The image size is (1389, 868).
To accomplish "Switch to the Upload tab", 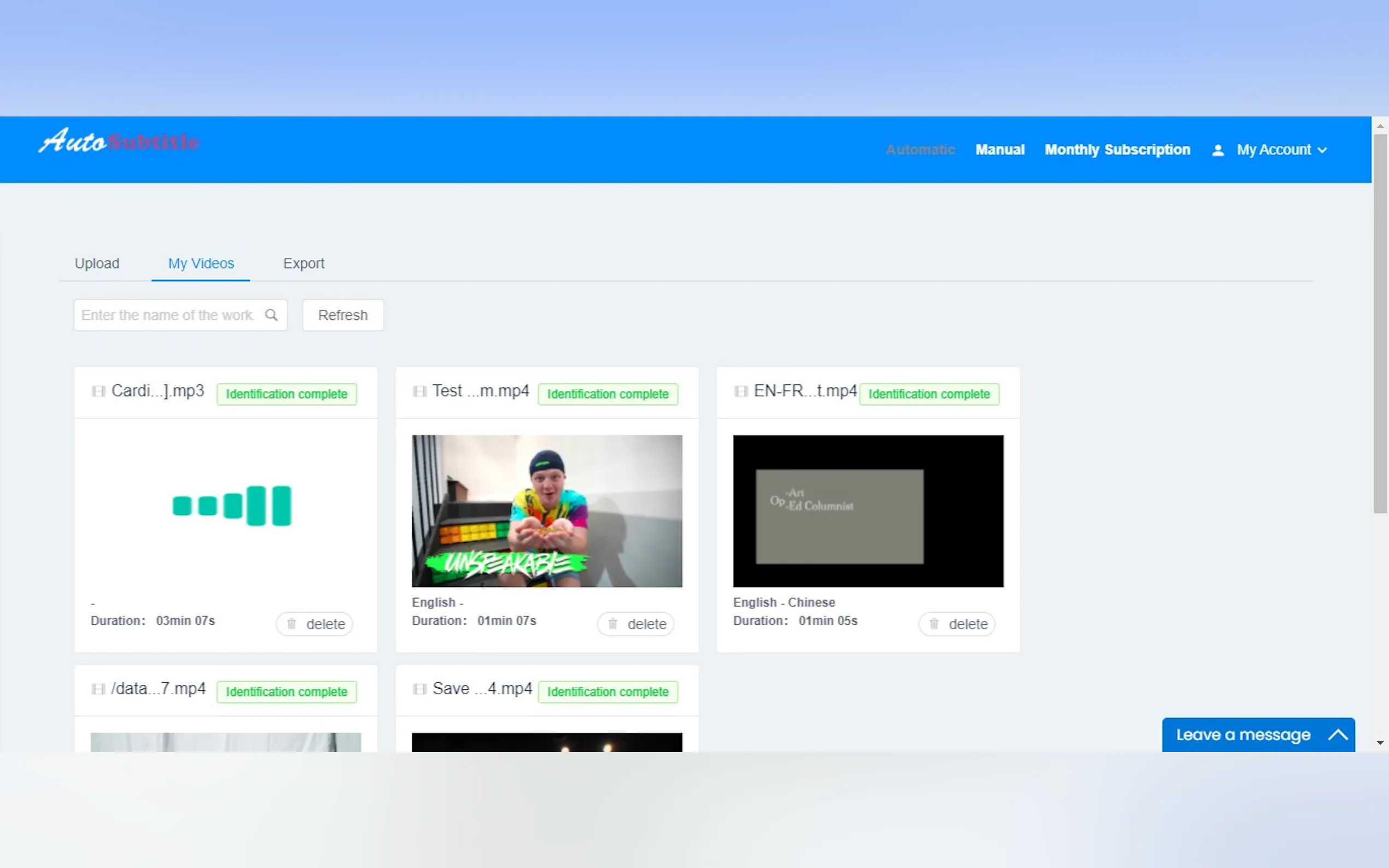I will click(97, 263).
